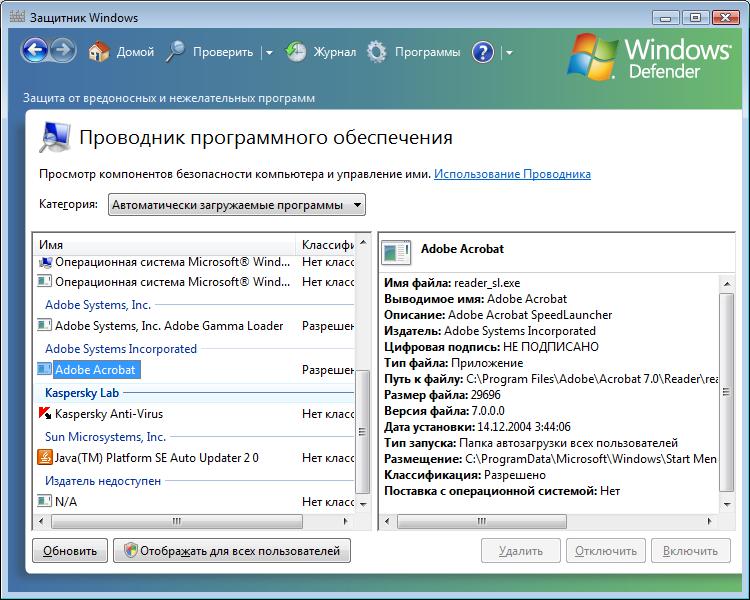Click the N/A entry program icon
The height and width of the screenshot is (600, 750).
[x=44, y=501]
